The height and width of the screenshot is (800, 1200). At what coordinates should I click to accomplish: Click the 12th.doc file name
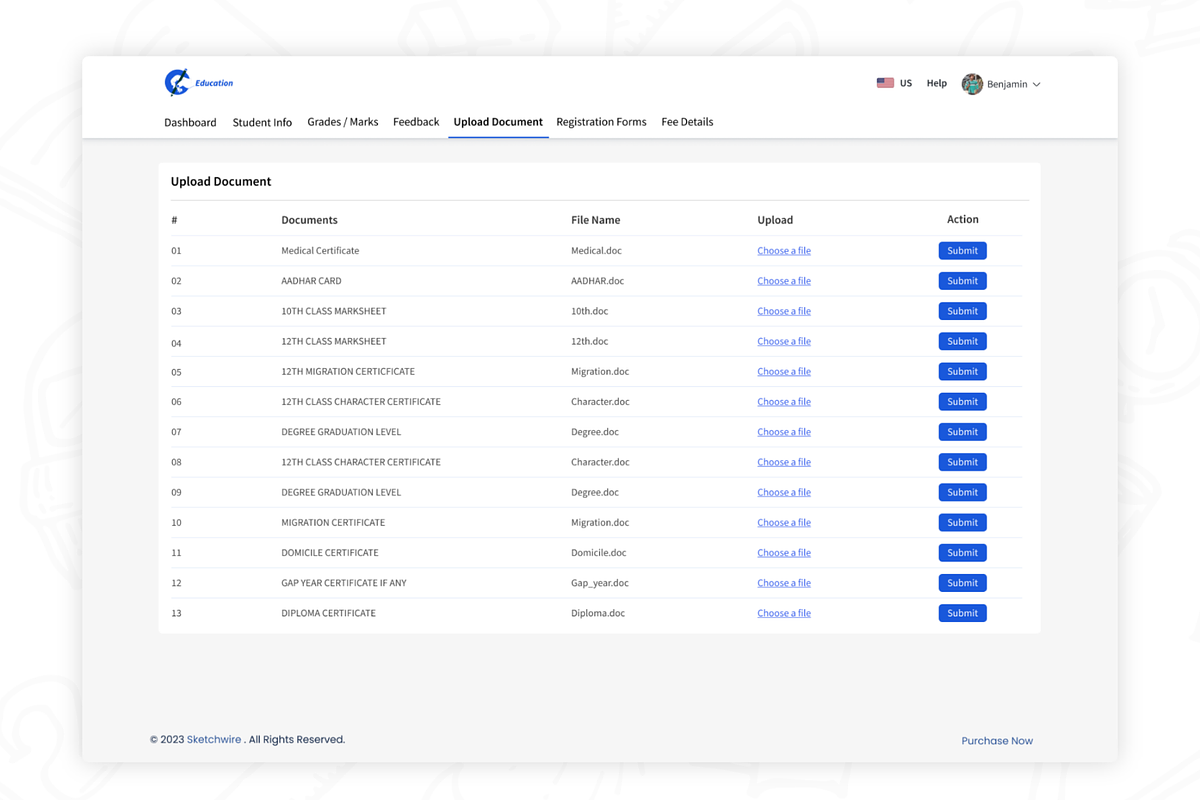pyautogui.click(x=589, y=341)
